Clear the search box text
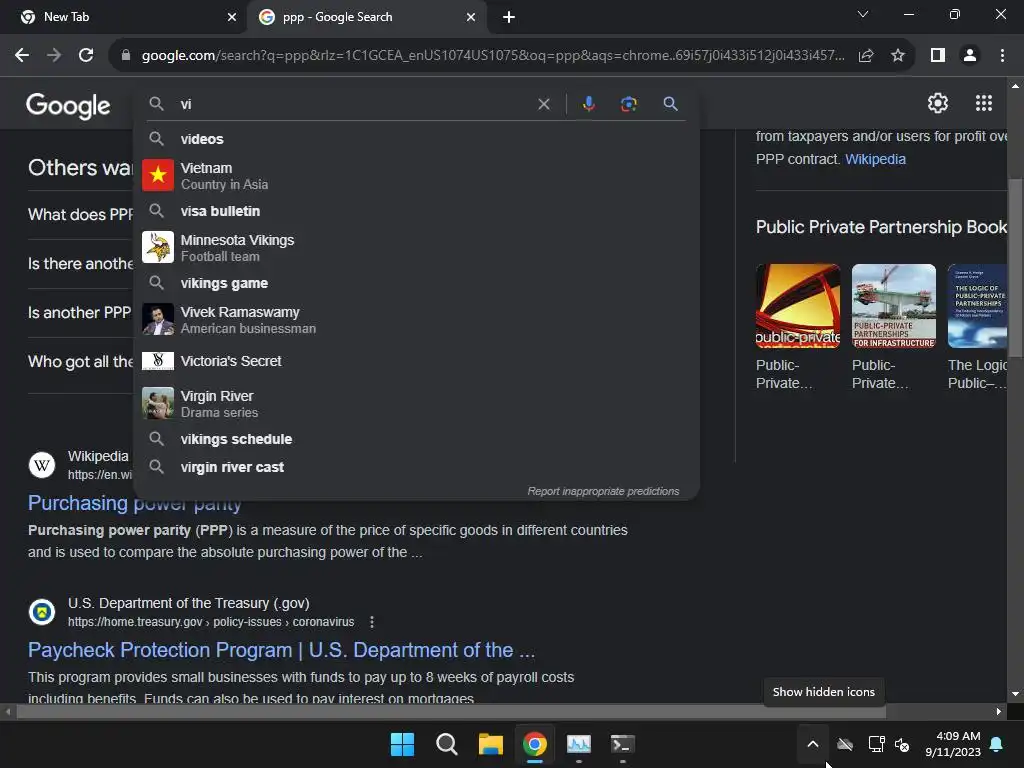The image size is (1024, 768). pyautogui.click(x=543, y=104)
